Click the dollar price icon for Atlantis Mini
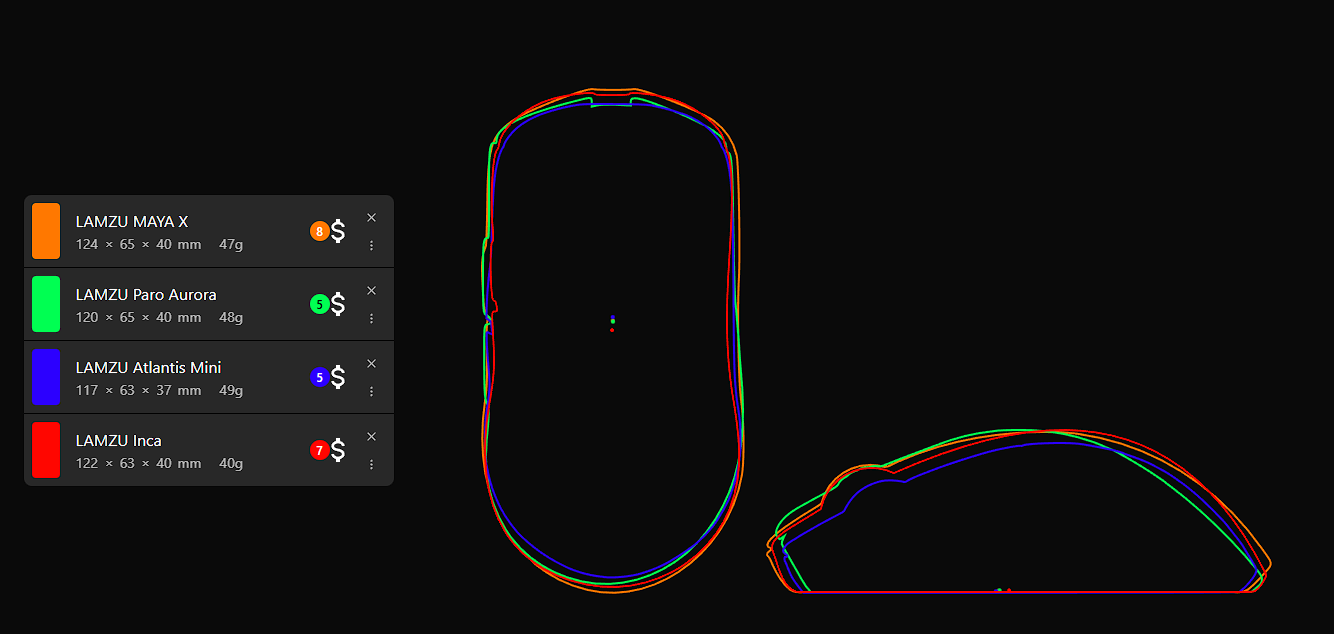The width and height of the screenshot is (1334, 634). pos(338,377)
